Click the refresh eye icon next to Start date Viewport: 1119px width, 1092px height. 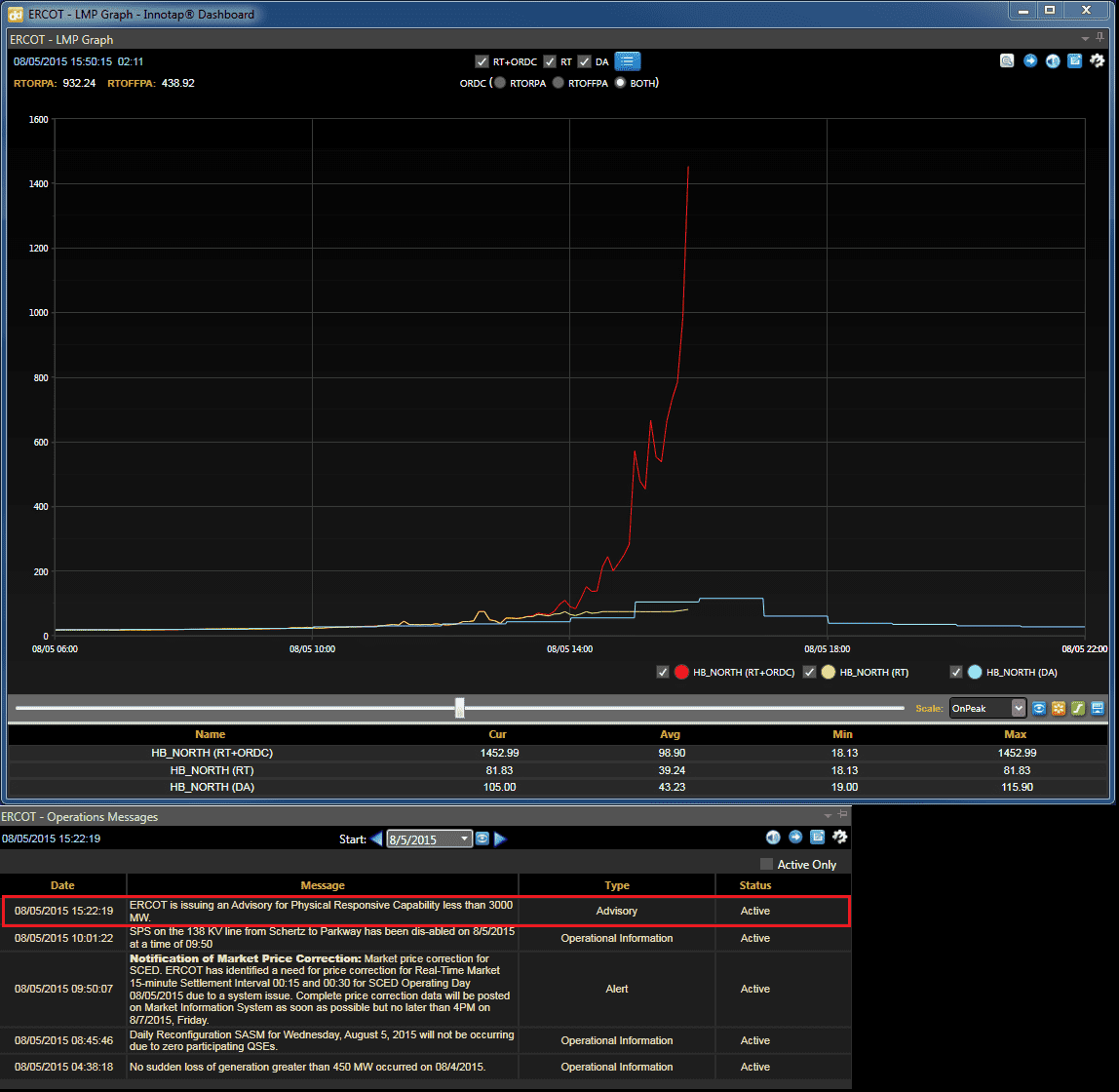click(x=482, y=838)
